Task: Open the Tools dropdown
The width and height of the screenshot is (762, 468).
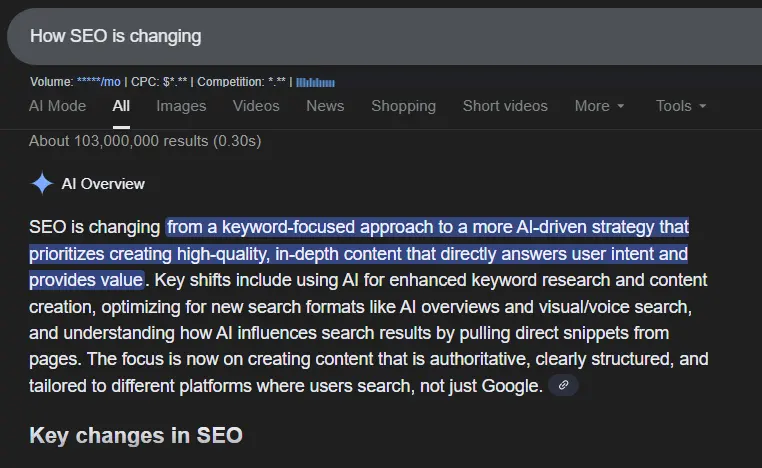Action: (681, 106)
